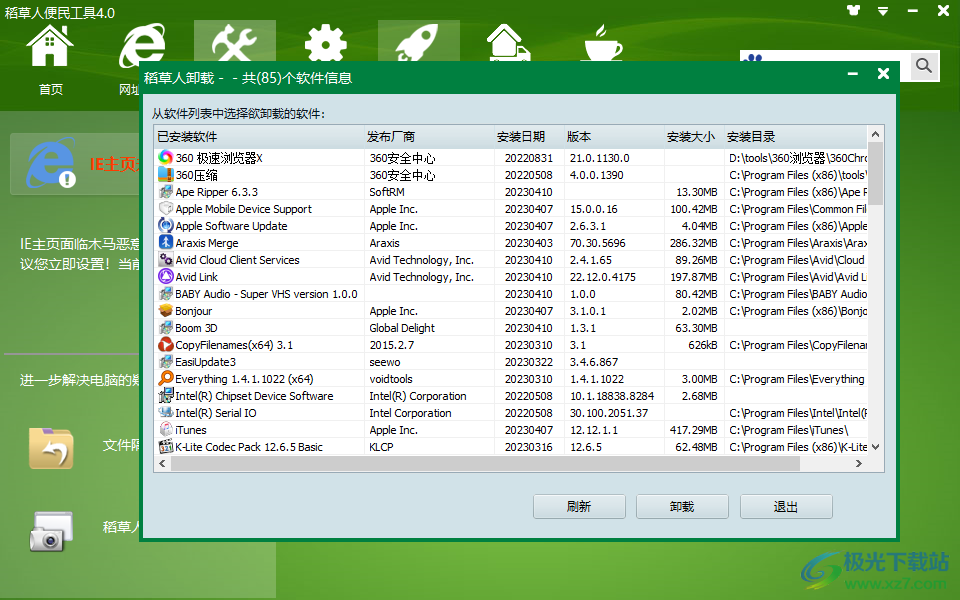
Task: Select the Avid Cloud Client Services icon
Action: coord(165,260)
